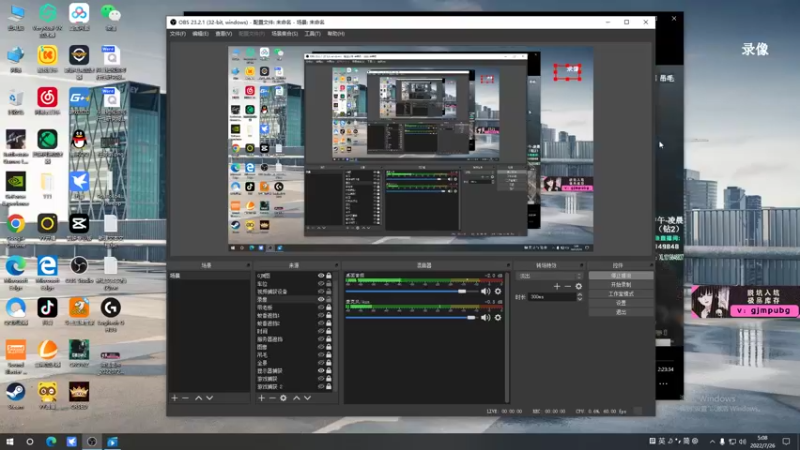Adjust the 桌面音频 volume slider
800x450 pixels.
point(412,291)
